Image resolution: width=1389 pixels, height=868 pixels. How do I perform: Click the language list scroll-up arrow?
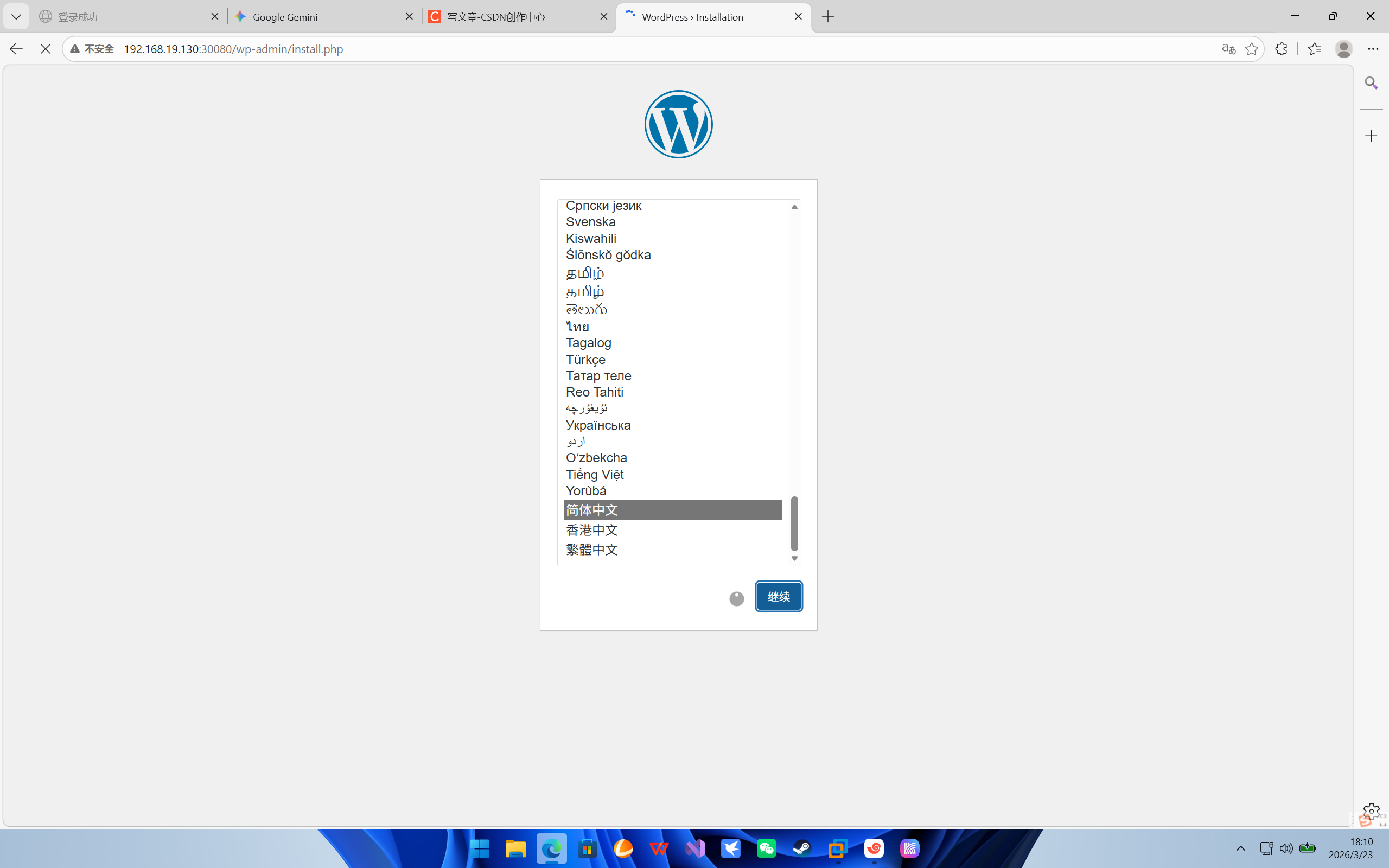pos(794,207)
